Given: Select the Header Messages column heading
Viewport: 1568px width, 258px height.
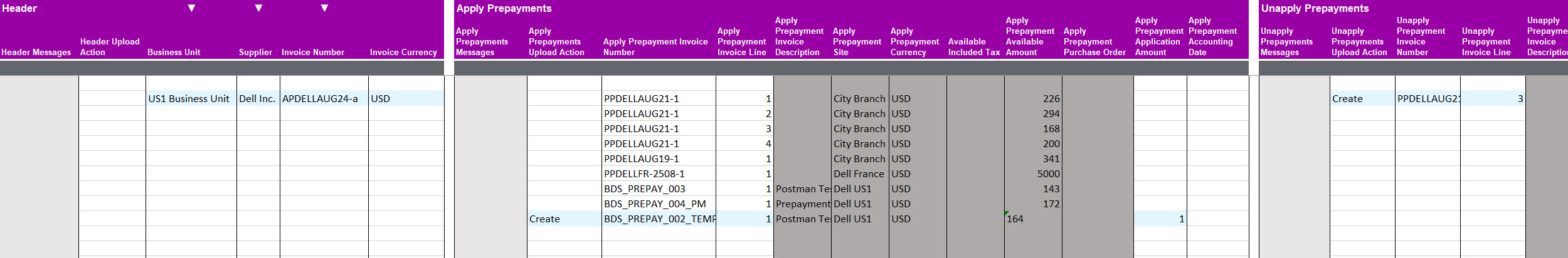Looking at the screenshot, I should (36, 53).
